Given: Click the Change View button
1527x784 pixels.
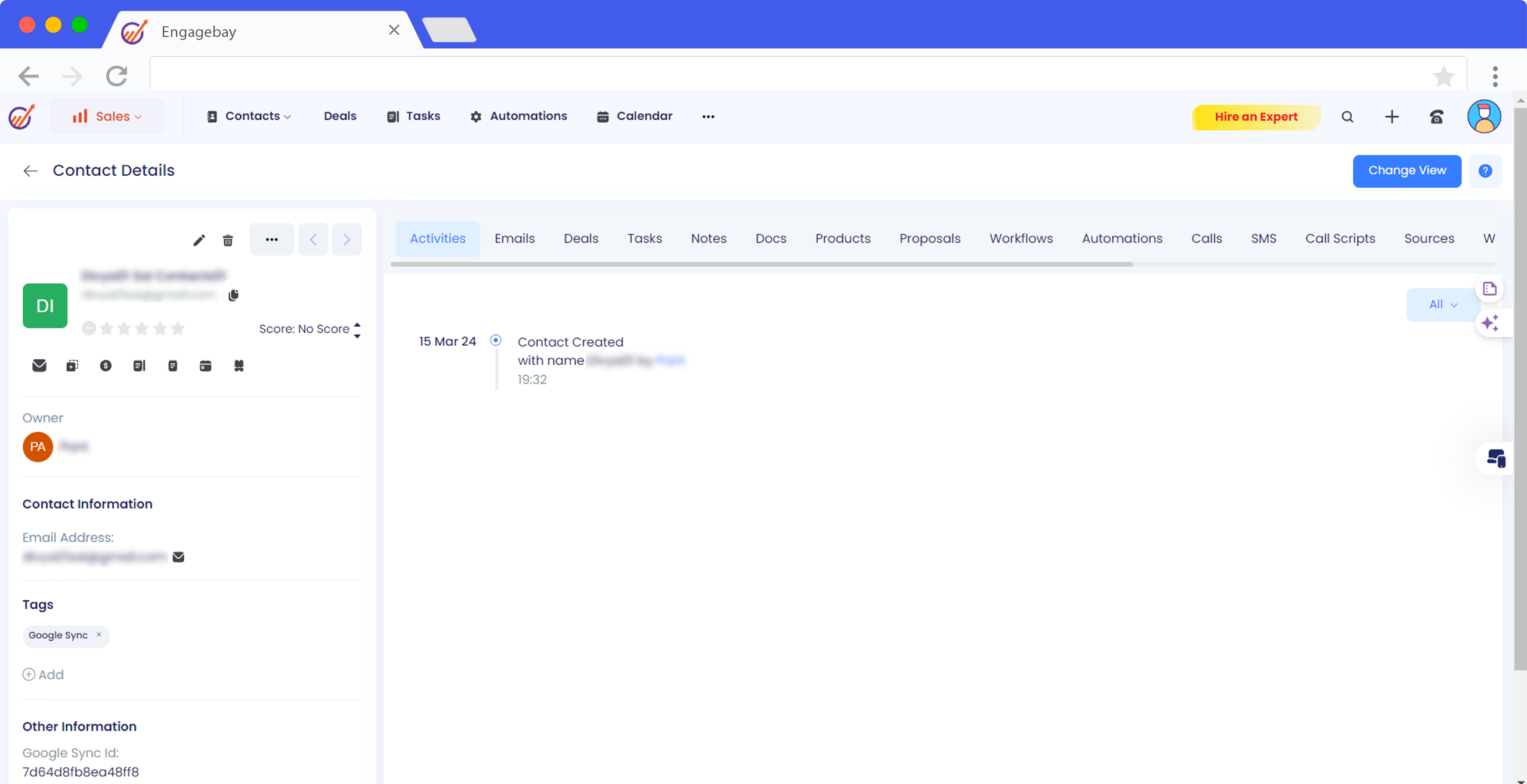Looking at the screenshot, I should 1407,171.
